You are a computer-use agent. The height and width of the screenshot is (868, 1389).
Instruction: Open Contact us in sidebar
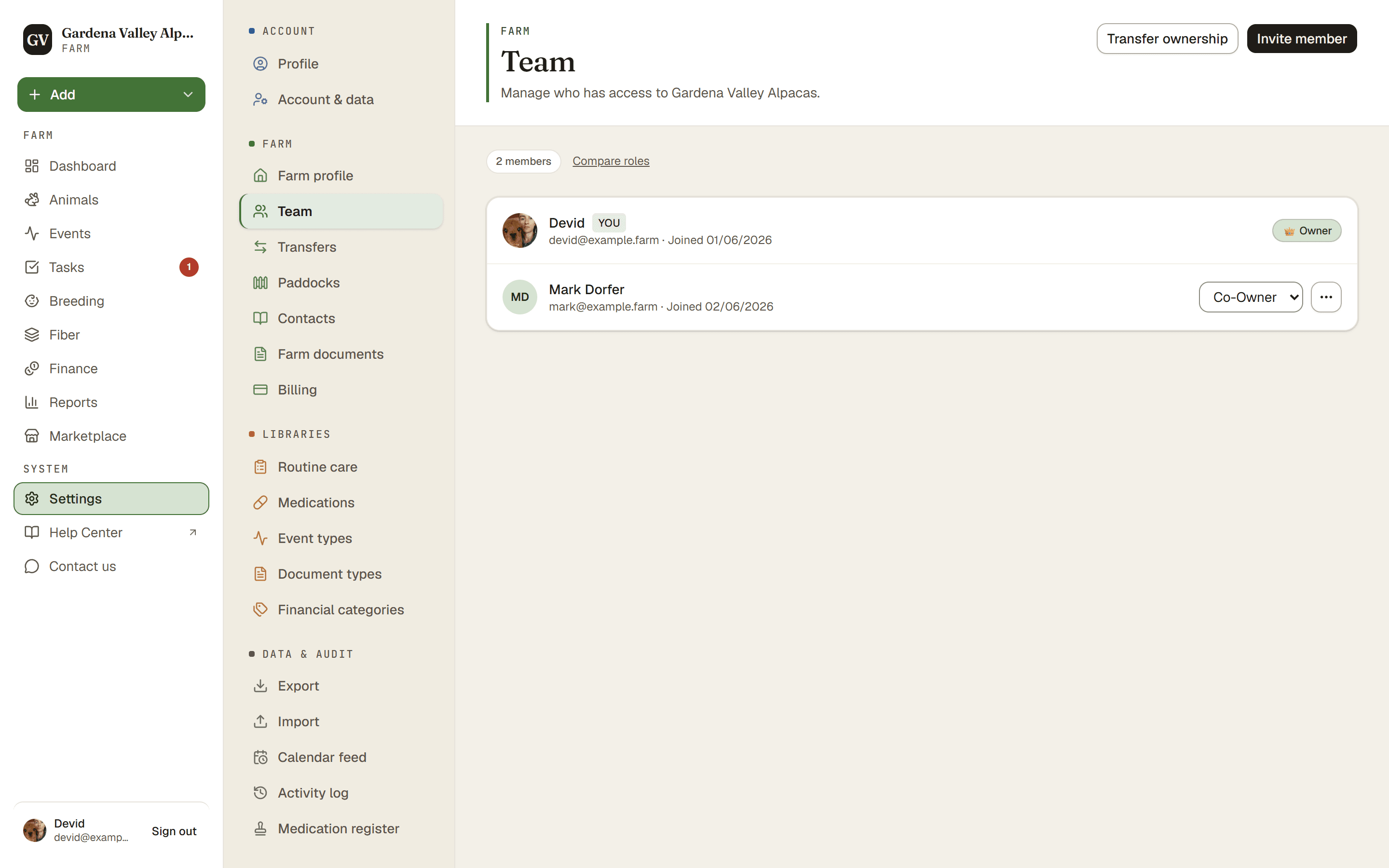(111, 567)
